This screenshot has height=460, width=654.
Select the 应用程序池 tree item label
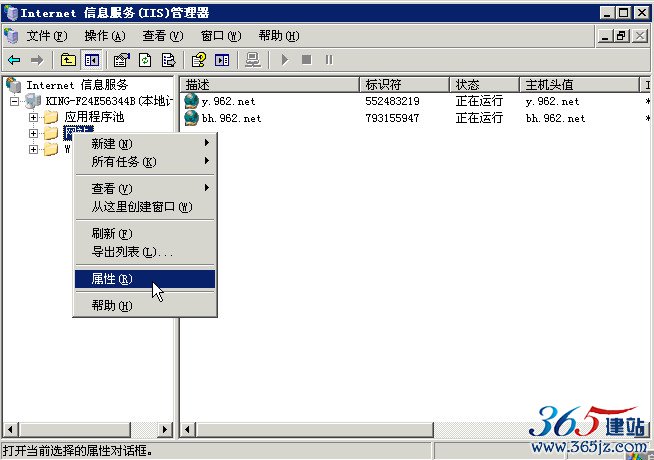coord(94,117)
